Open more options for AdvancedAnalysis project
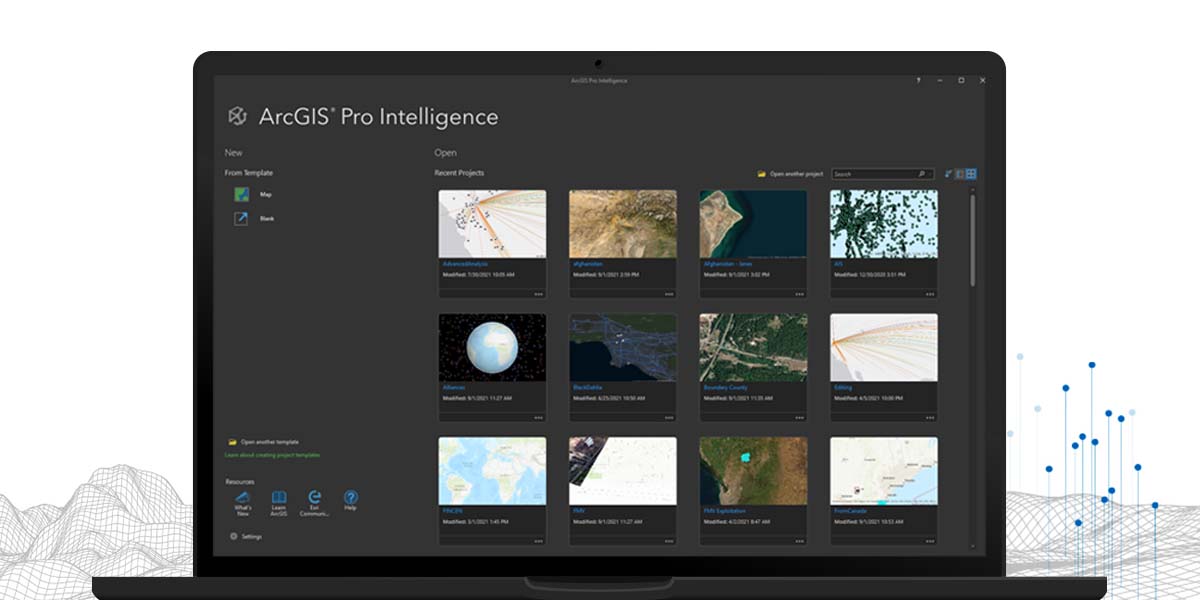 tap(538, 294)
